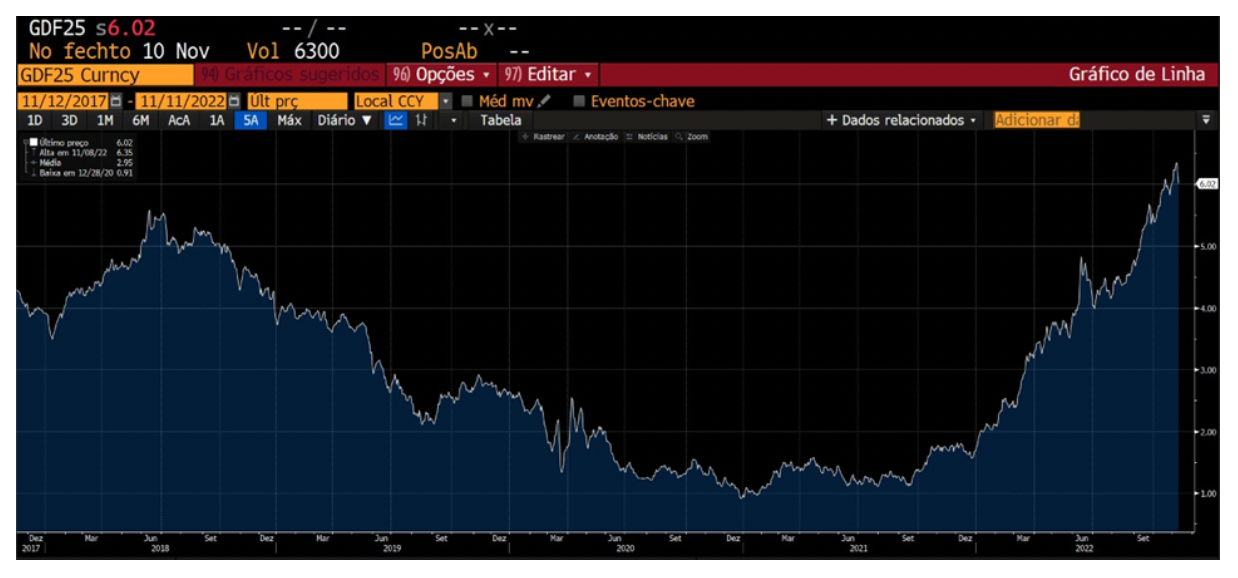Toggle Último preço legend checkbox
The width and height of the screenshot is (1238, 578).
[33, 142]
